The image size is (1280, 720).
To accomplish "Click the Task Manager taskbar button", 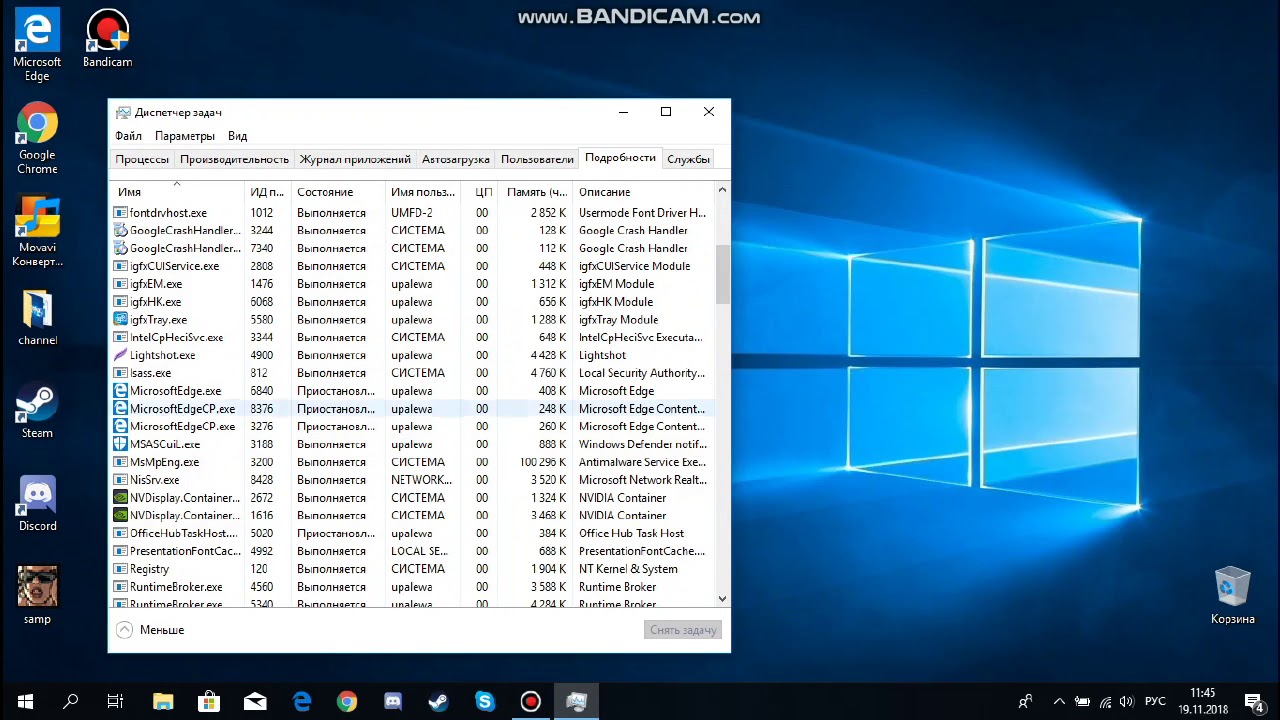I will tap(577, 702).
